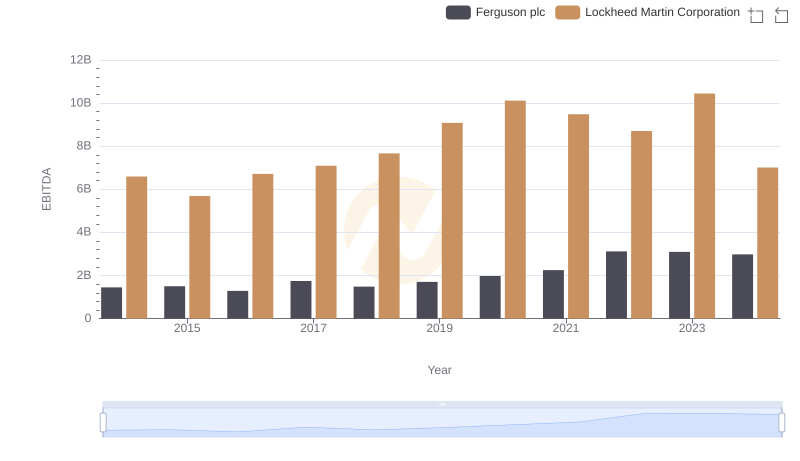Click the zoom area select icon

click(756, 15)
